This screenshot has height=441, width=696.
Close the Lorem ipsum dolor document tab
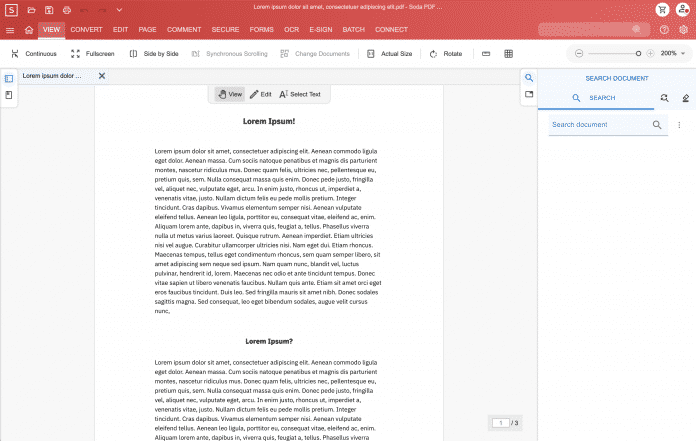(102, 76)
